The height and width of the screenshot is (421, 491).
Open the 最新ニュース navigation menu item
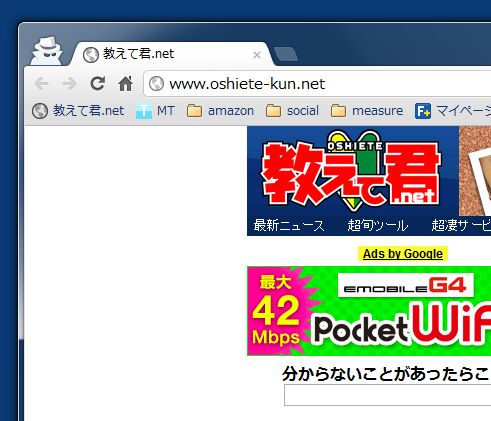289,226
